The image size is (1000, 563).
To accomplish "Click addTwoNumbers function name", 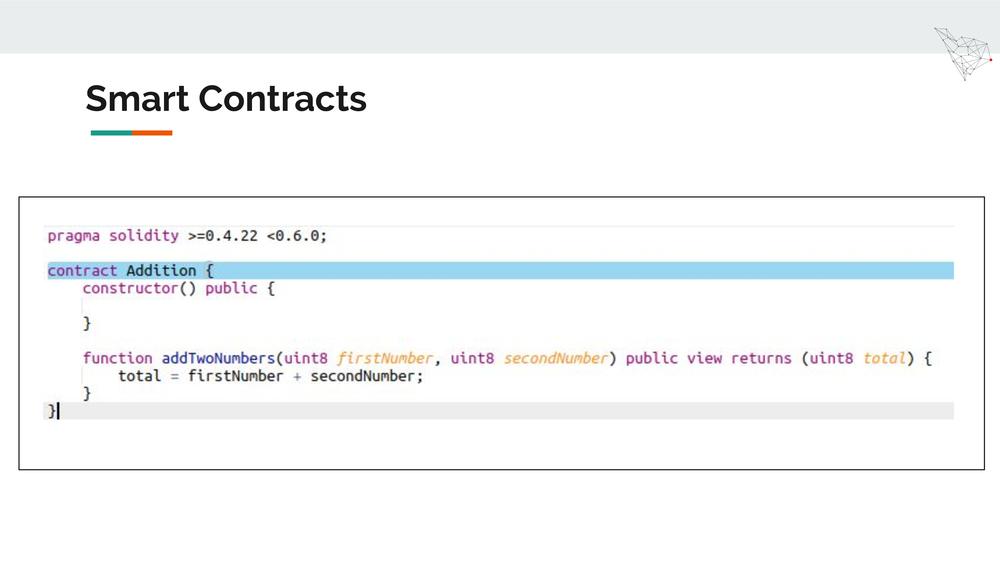I will [218, 358].
